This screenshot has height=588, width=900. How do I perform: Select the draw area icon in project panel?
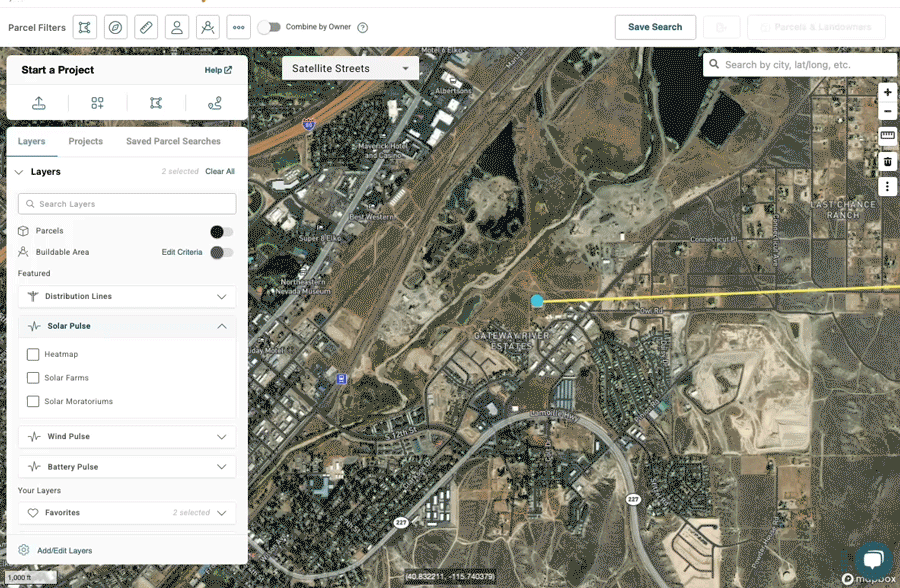tap(155, 102)
